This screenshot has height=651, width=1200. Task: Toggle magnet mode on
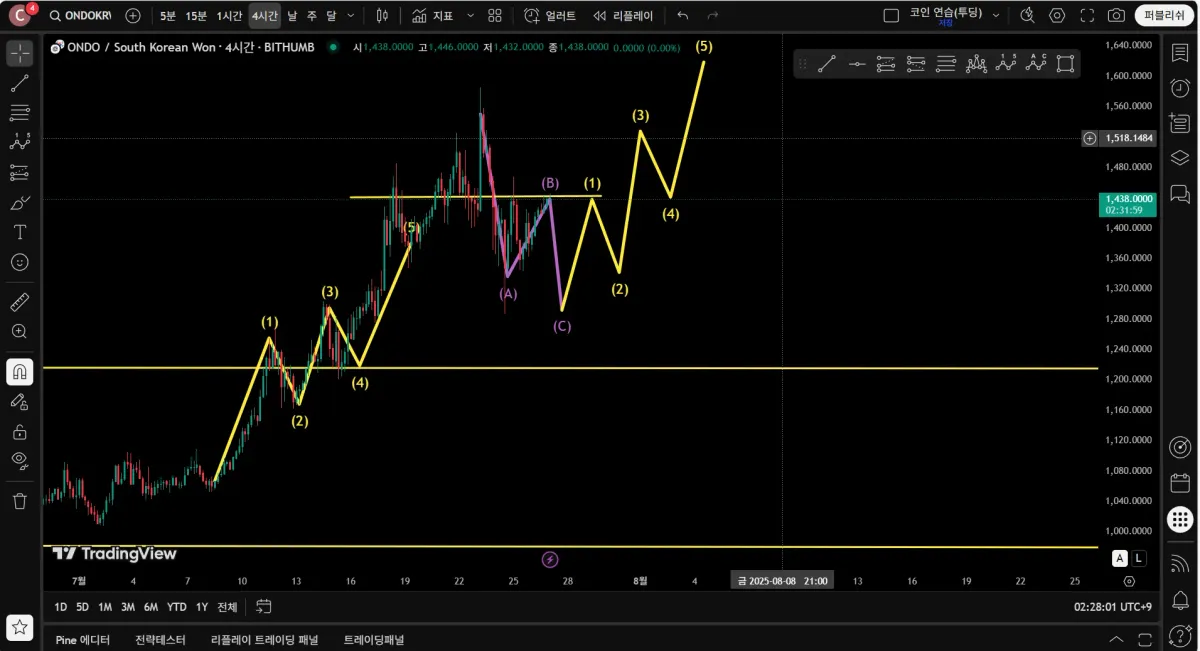(x=19, y=372)
